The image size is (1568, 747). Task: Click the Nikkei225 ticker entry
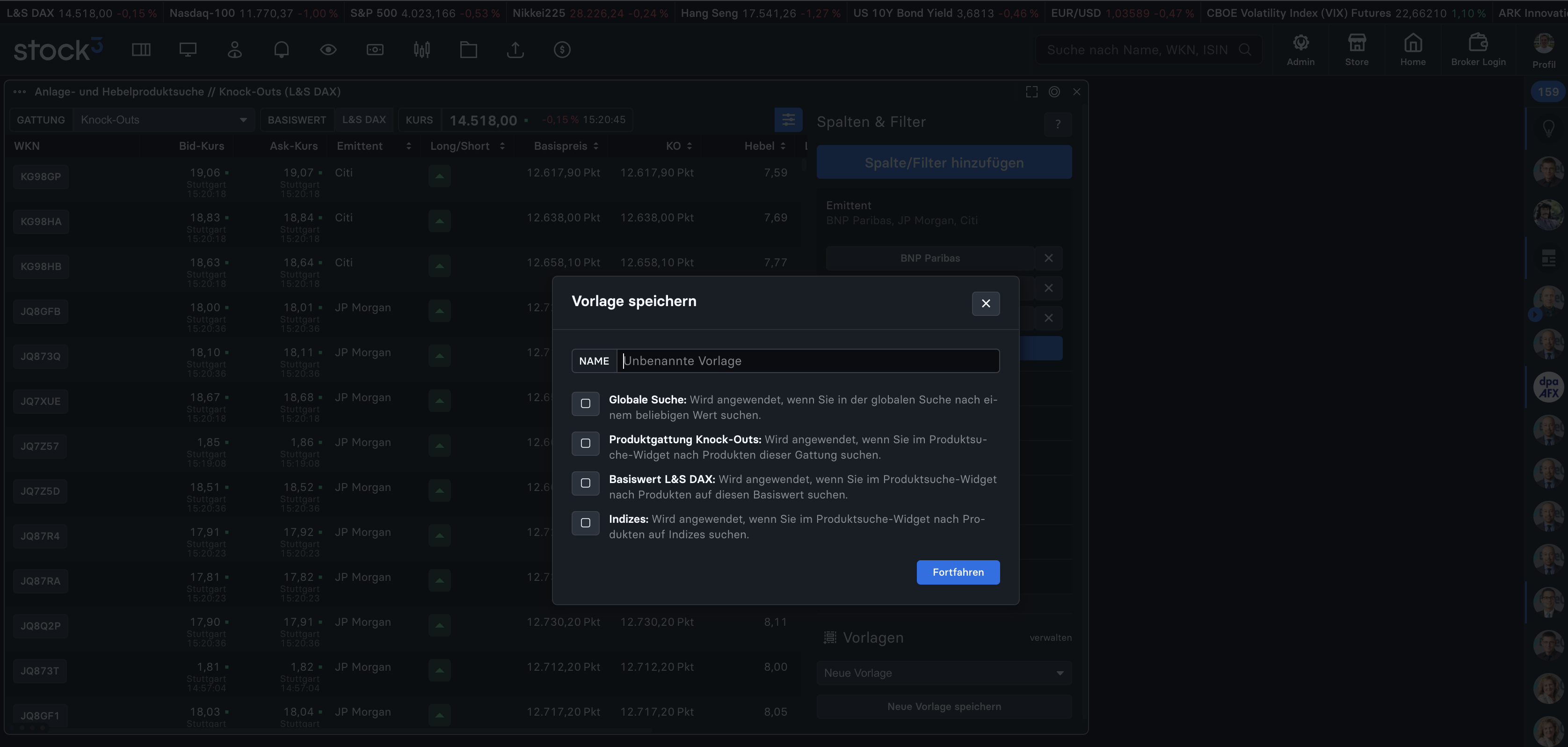[x=590, y=13]
